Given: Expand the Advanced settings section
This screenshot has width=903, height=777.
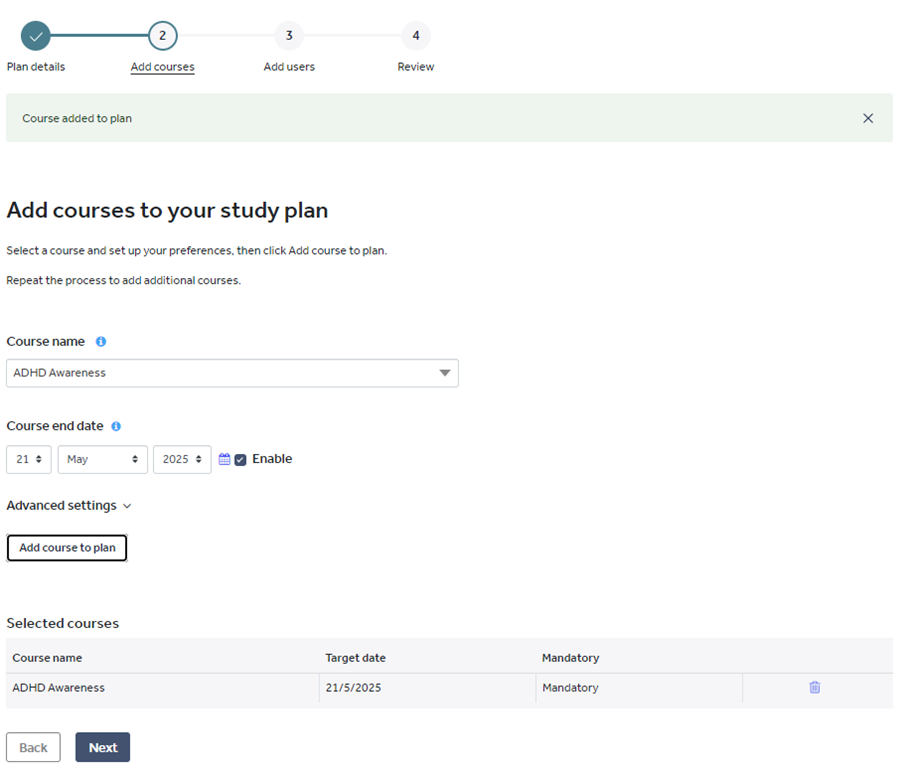Looking at the screenshot, I should [69, 505].
